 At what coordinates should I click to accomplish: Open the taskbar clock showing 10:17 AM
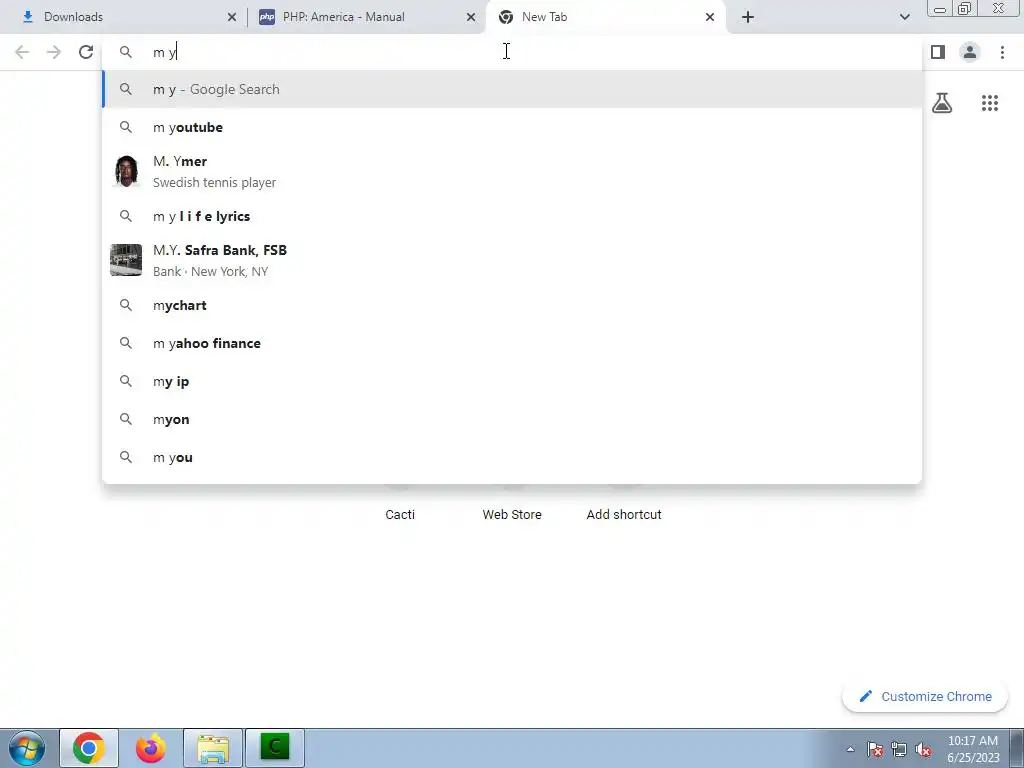tap(973, 749)
